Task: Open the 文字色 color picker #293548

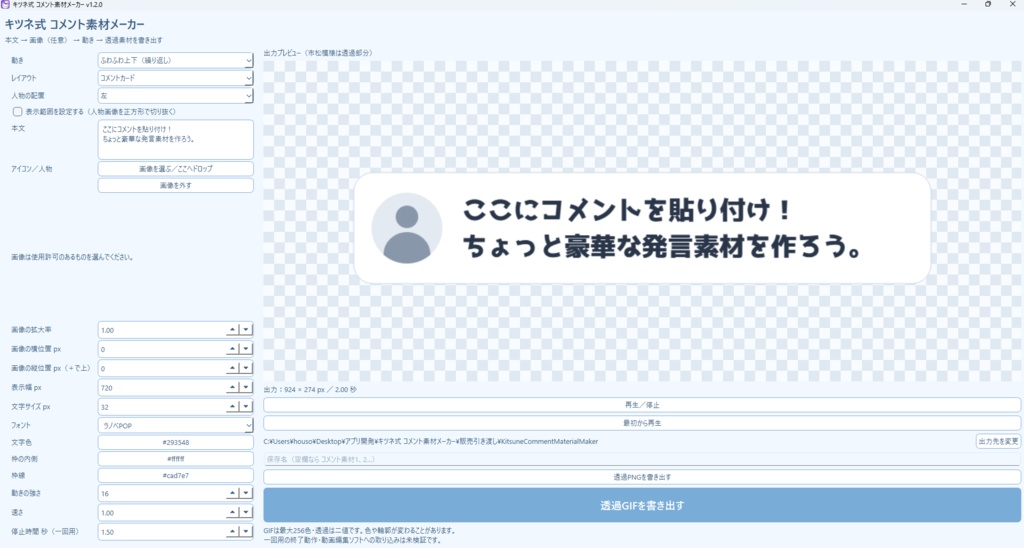Action: [175, 442]
